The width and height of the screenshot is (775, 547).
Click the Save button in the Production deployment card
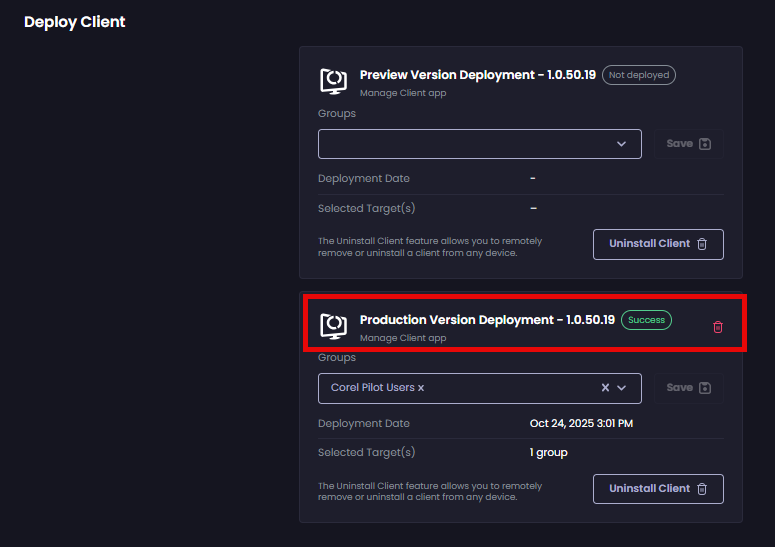pyautogui.click(x=689, y=388)
